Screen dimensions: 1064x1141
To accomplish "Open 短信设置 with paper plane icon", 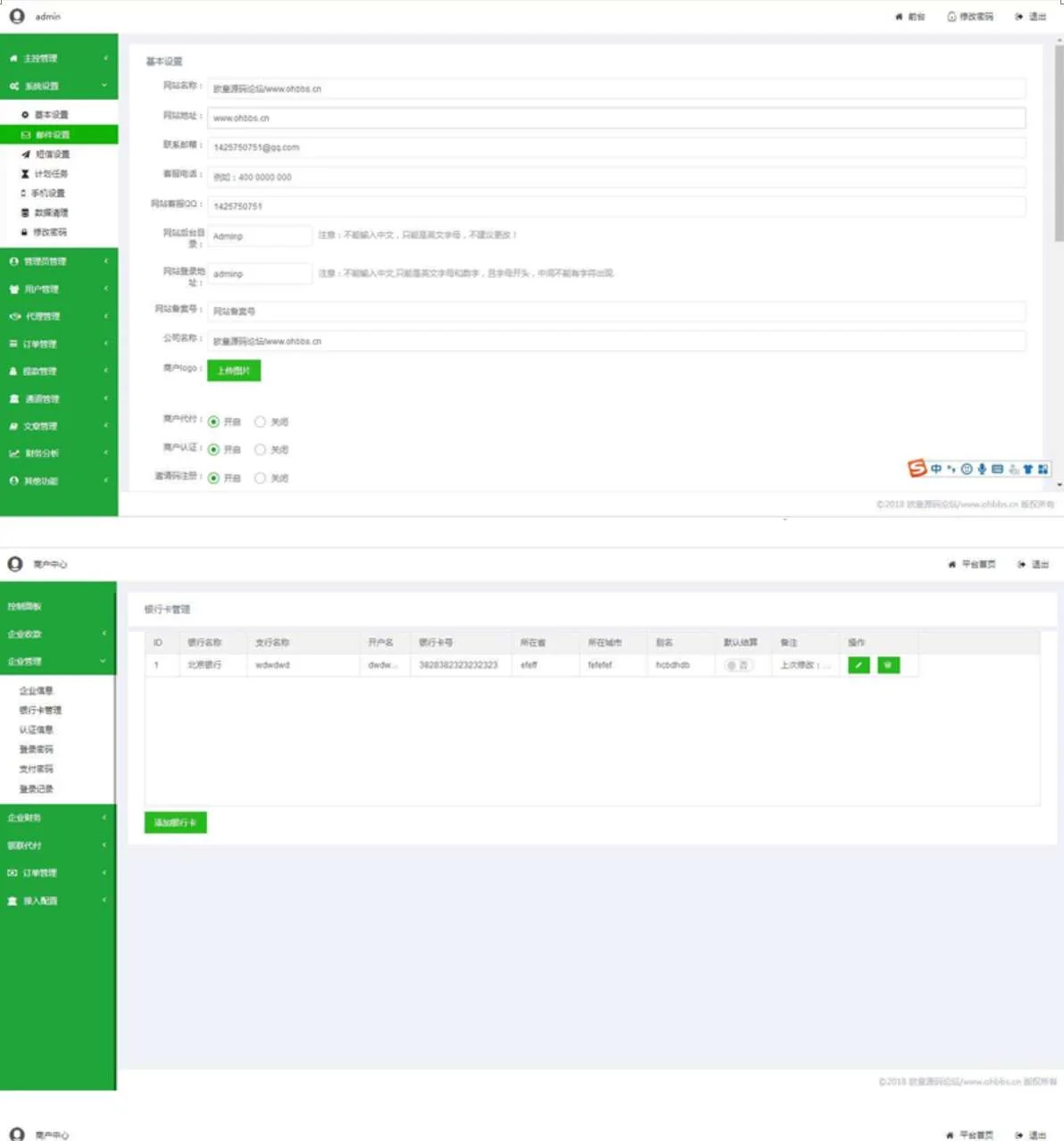I will pos(52,154).
